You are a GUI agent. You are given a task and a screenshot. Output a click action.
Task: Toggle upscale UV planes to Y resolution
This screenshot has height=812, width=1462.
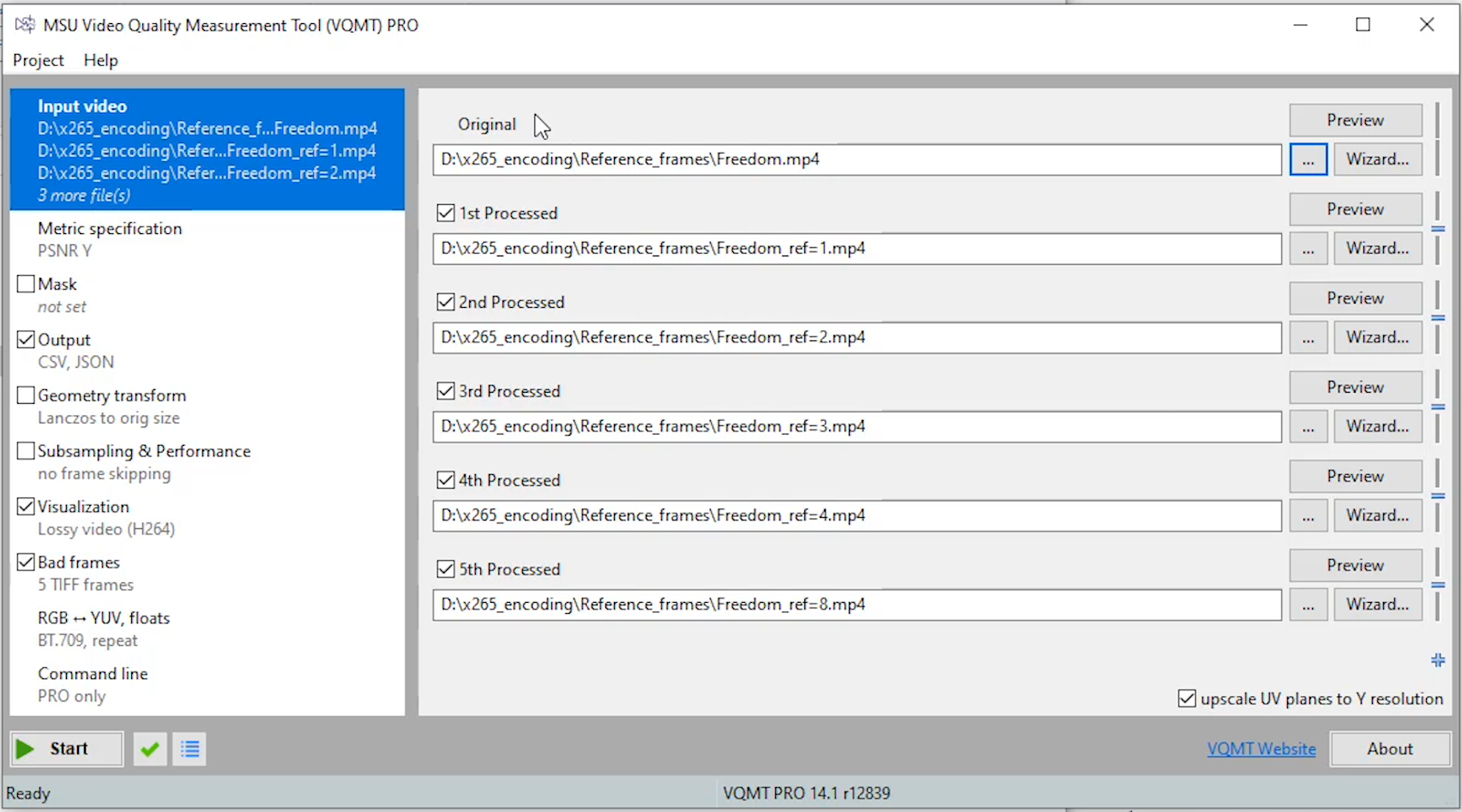tap(1187, 699)
